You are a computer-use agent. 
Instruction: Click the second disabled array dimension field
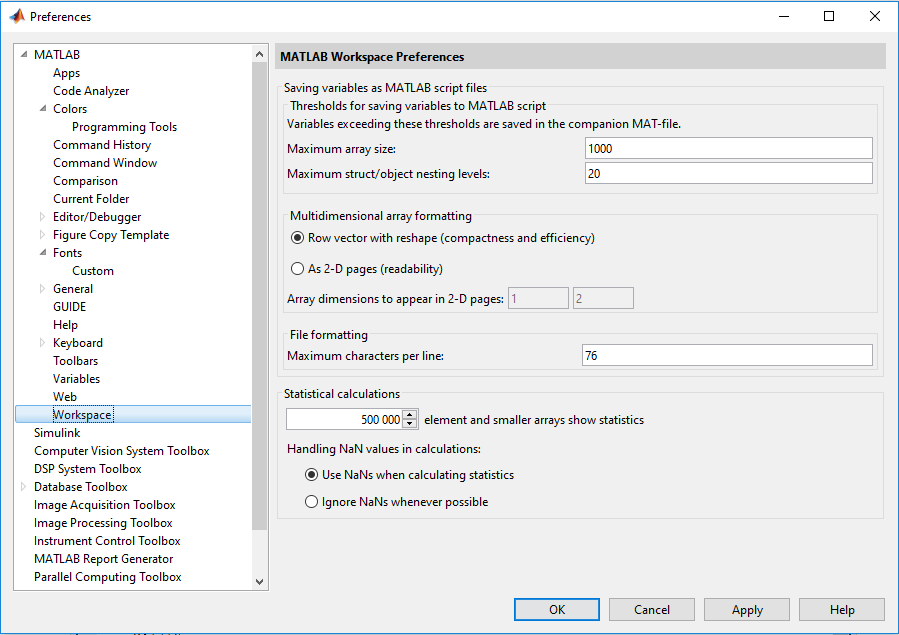[x=603, y=299]
